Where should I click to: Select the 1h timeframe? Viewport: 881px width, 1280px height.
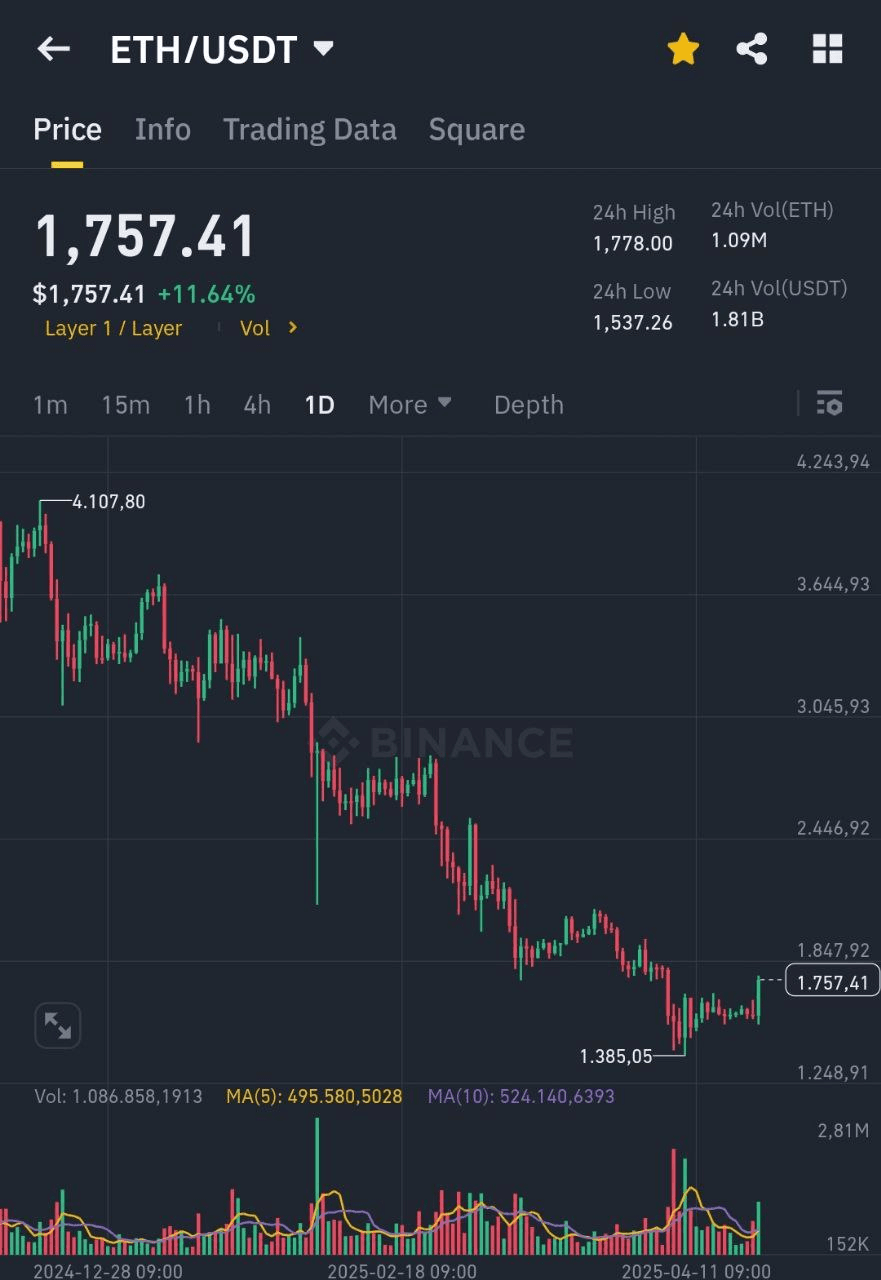tap(197, 405)
